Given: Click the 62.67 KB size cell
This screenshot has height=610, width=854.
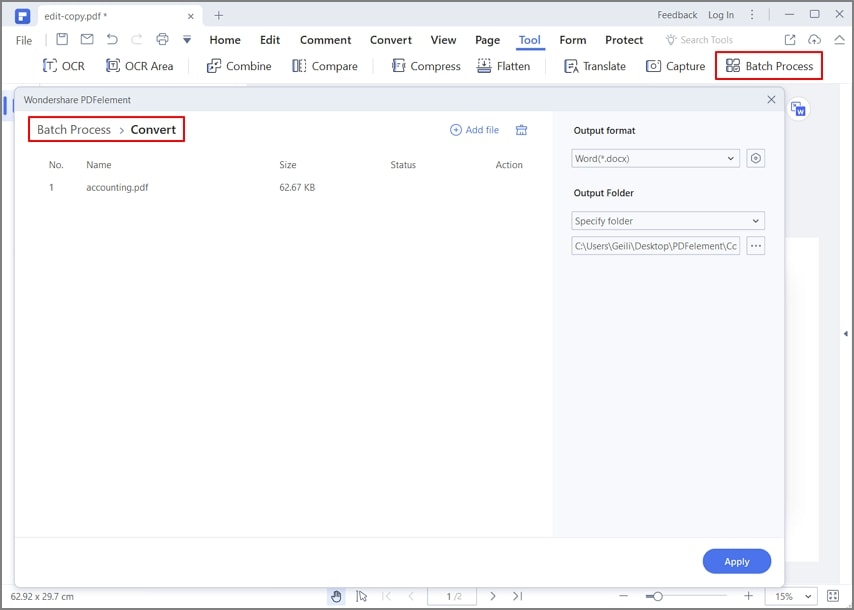Looking at the screenshot, I should point(297,187).
